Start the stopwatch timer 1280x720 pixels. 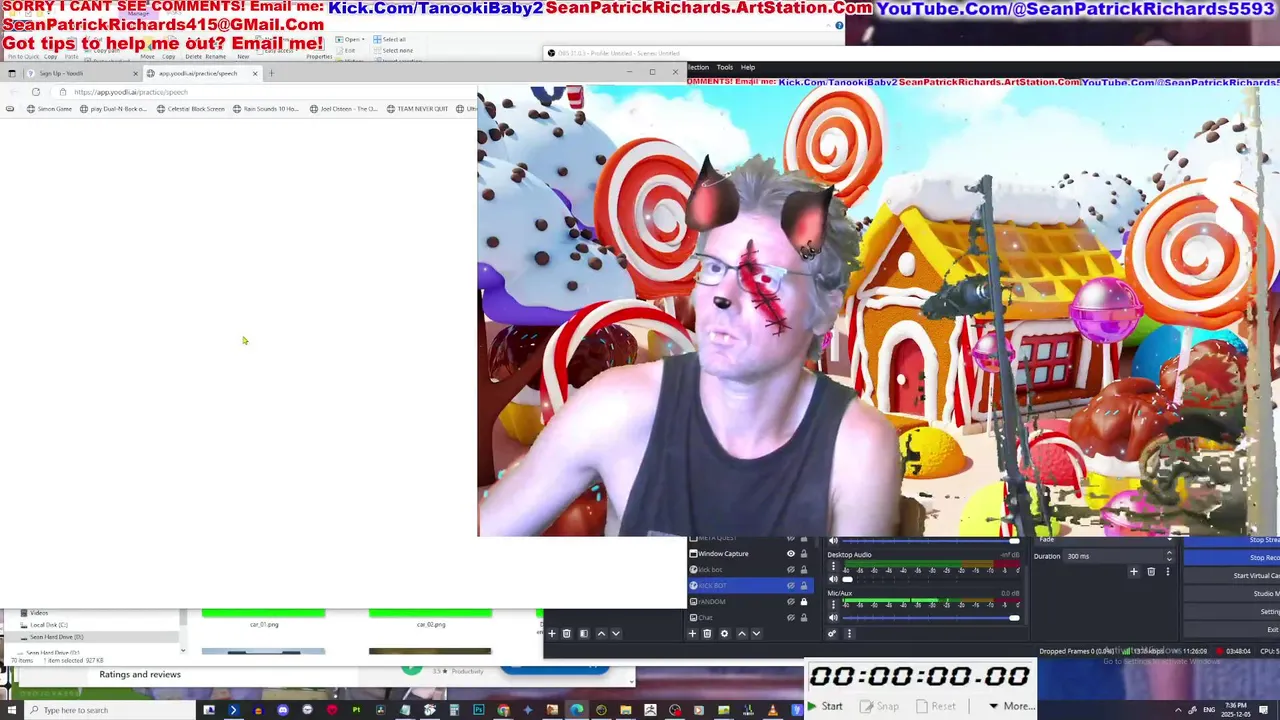tap(825, 706)
